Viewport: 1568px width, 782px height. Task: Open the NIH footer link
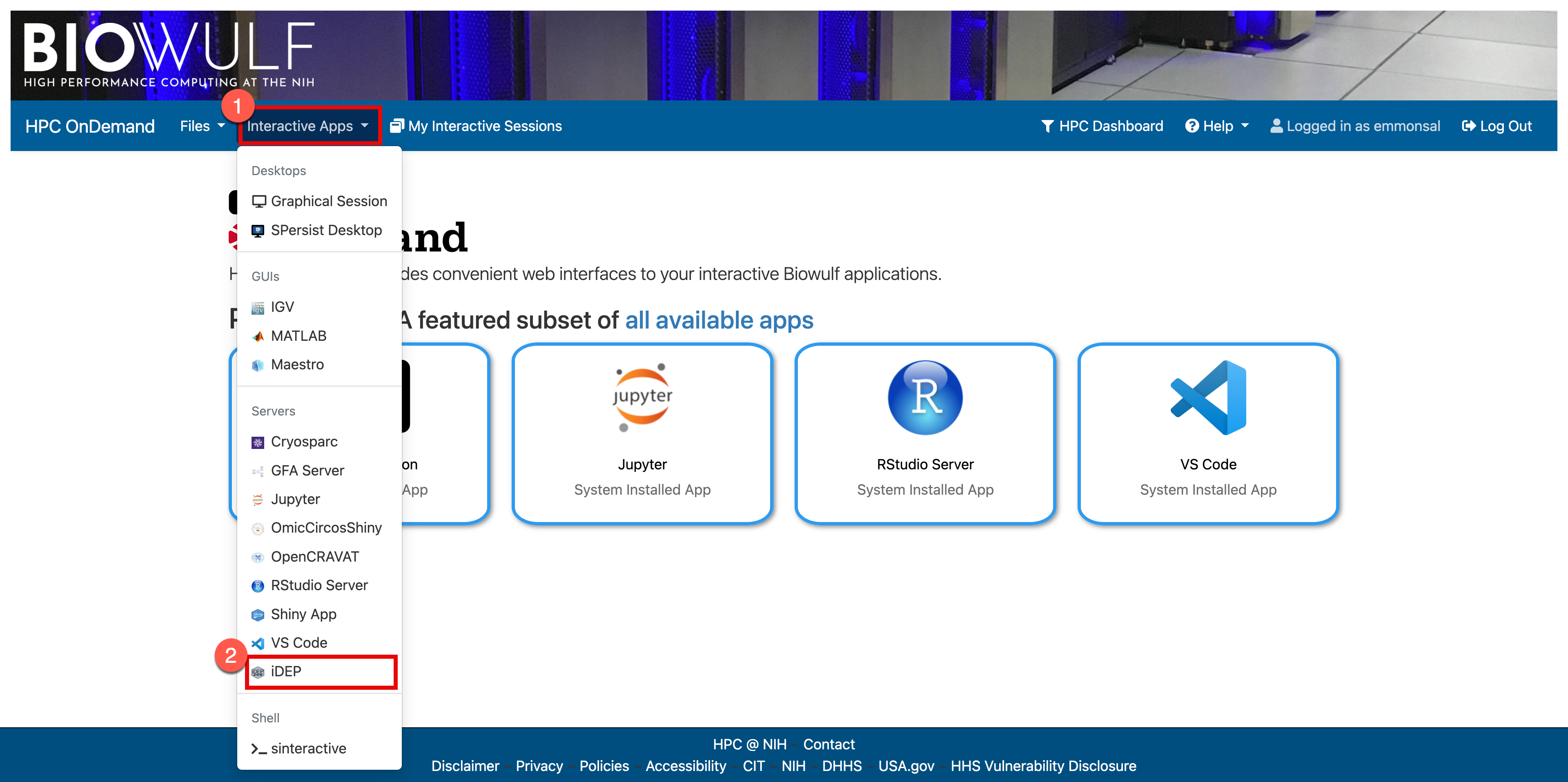pos(794,766)
